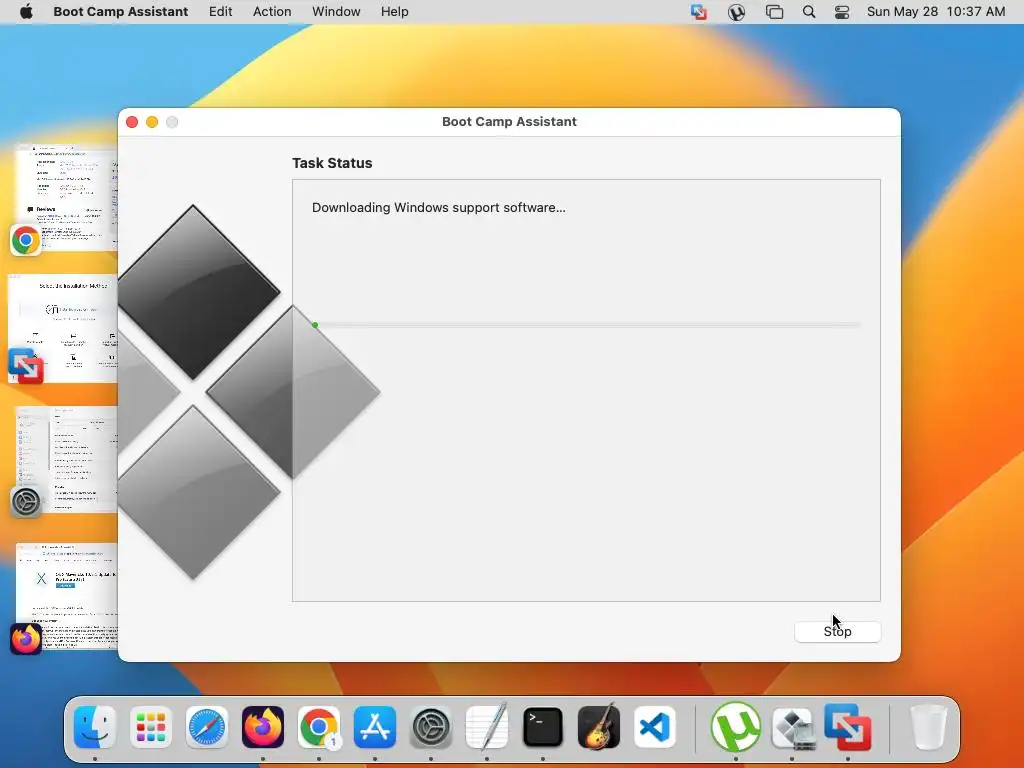Switch to Firefox window thumbnail in Stage Manager
The width and height of the screenshot is (1024, 768).
[x=67, y=596]
